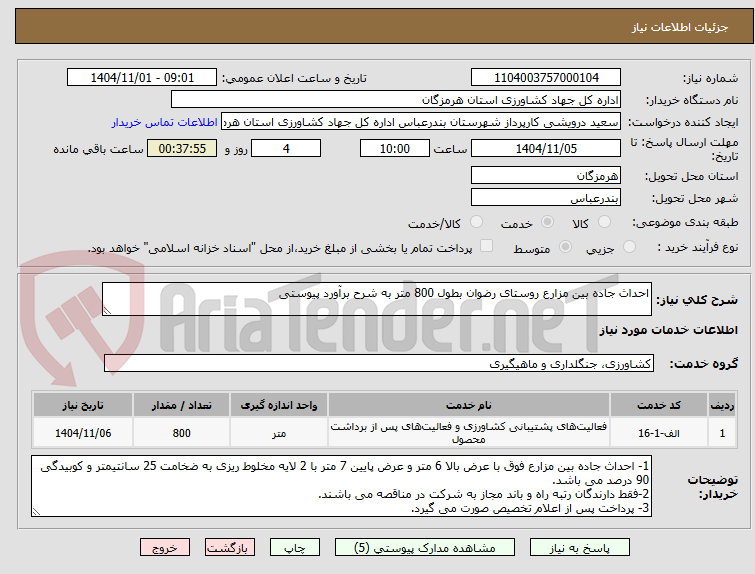Click the buyer organization name field
This screenshot has width=755, height=574.
tap(396, 100)
